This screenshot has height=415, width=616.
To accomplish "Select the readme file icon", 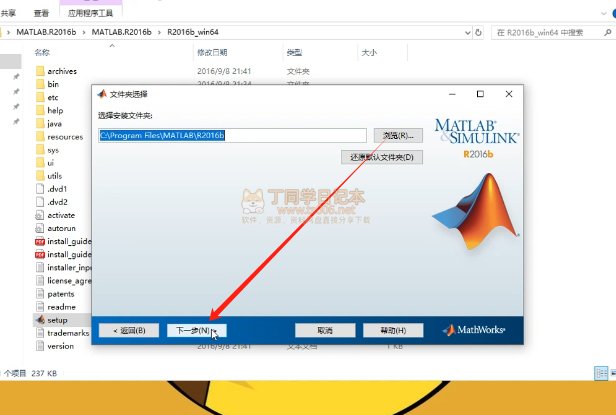I will 40,307.
